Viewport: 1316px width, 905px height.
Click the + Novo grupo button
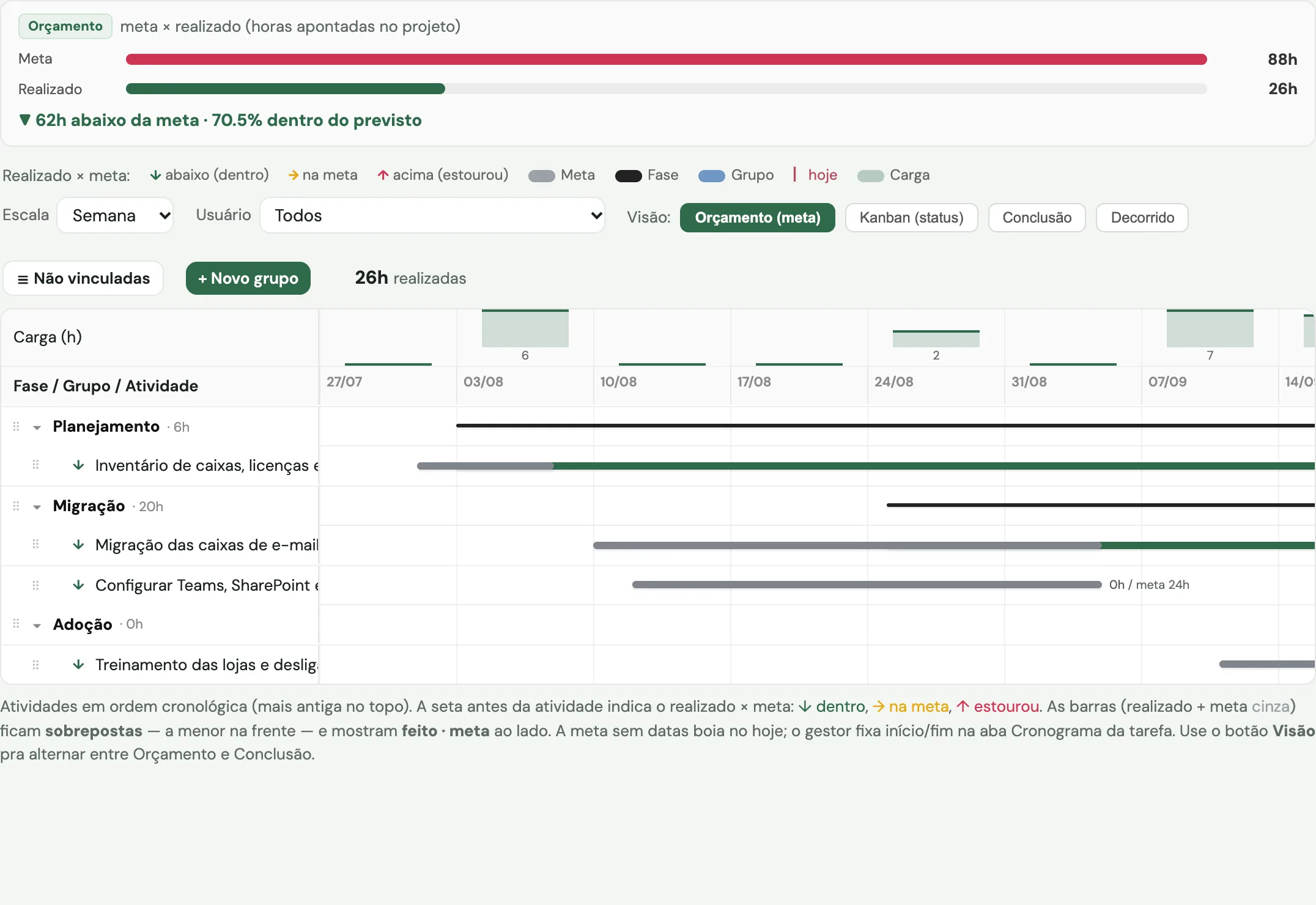(248, 278)
